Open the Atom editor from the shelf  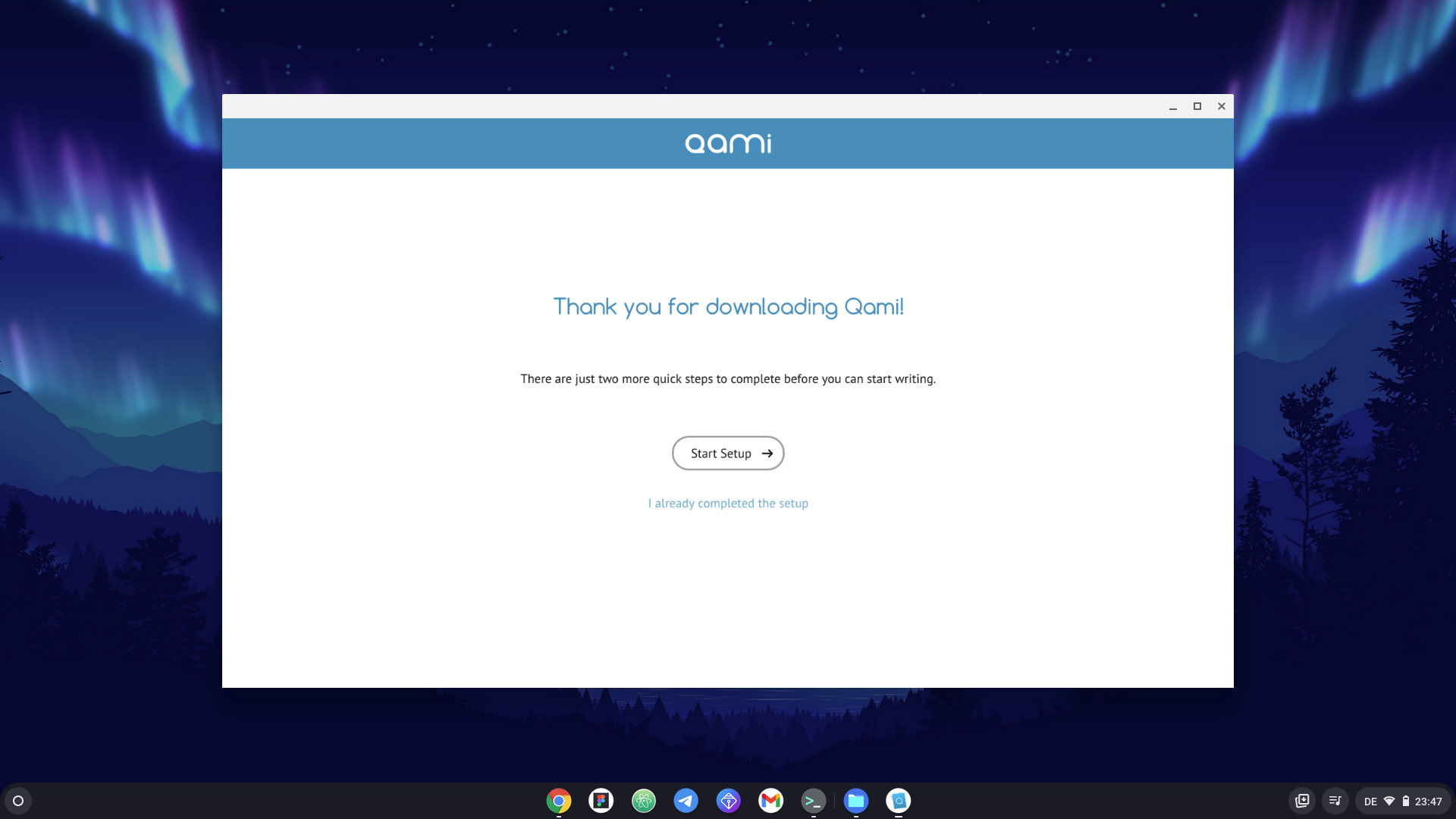point(643,801)
